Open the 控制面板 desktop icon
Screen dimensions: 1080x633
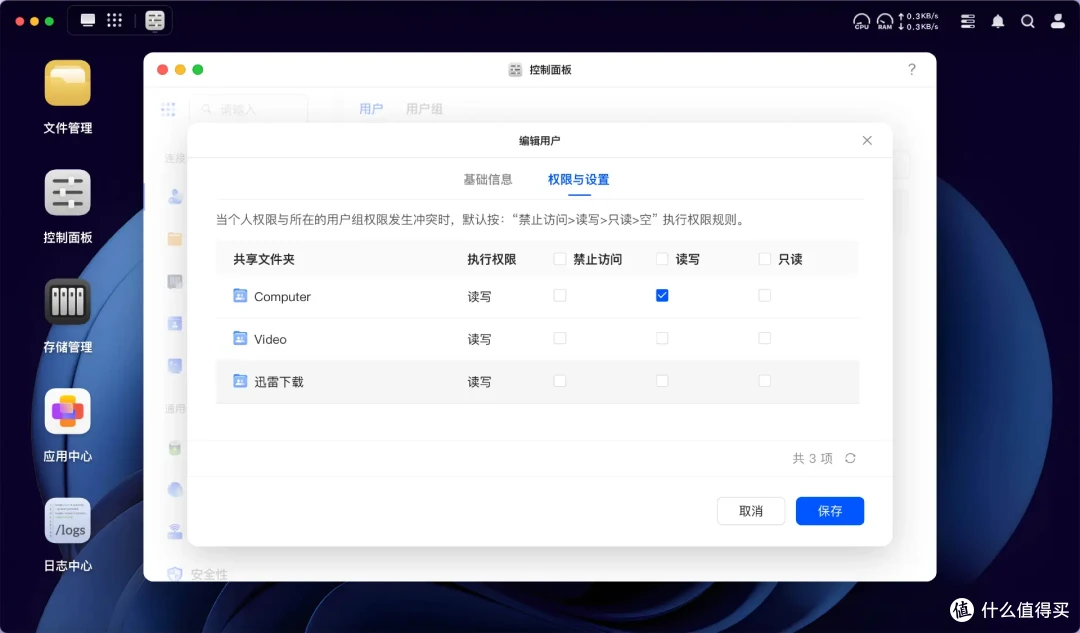[x=68, y=192]
